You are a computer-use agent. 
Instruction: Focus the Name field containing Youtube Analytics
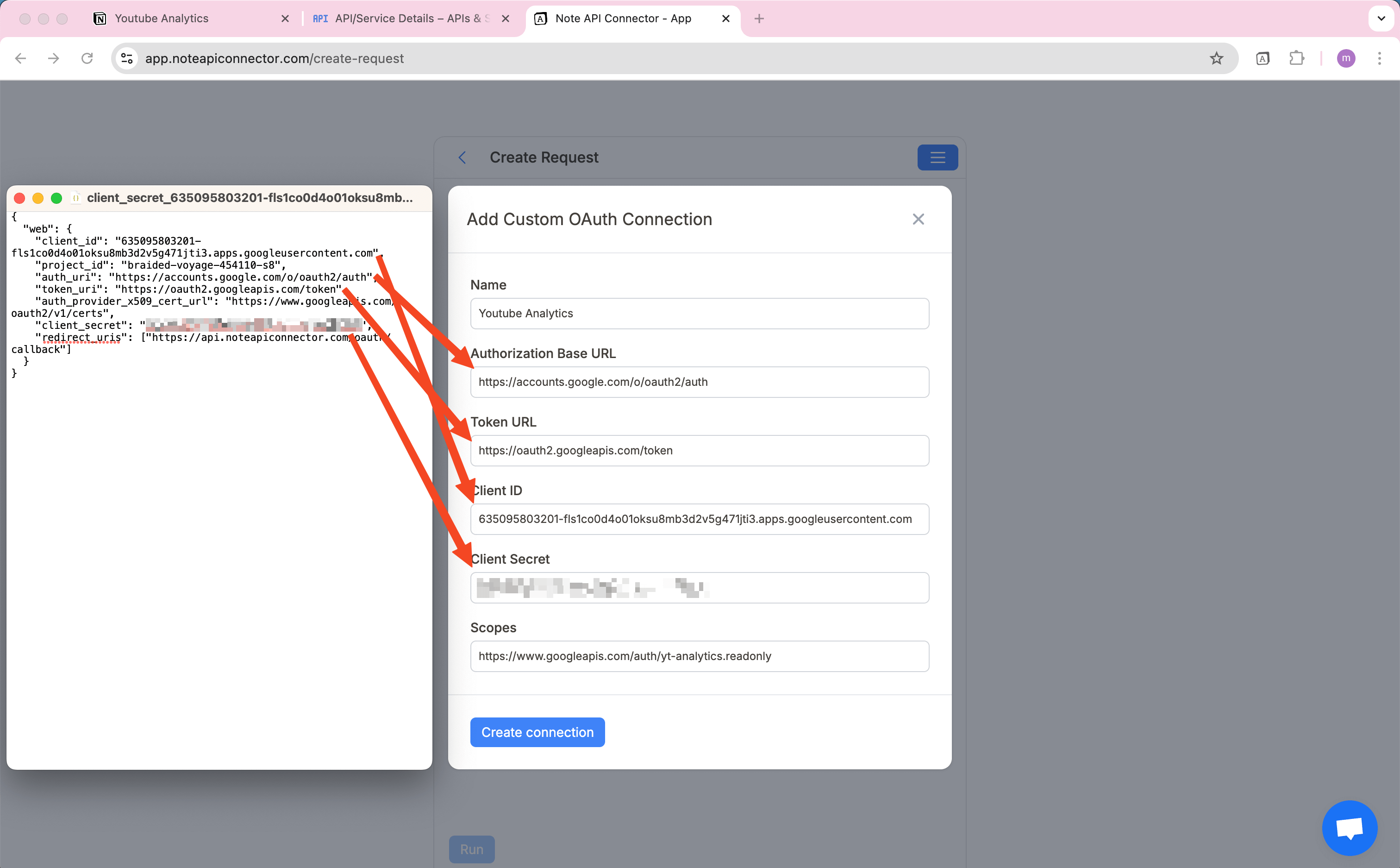(699, 314)
